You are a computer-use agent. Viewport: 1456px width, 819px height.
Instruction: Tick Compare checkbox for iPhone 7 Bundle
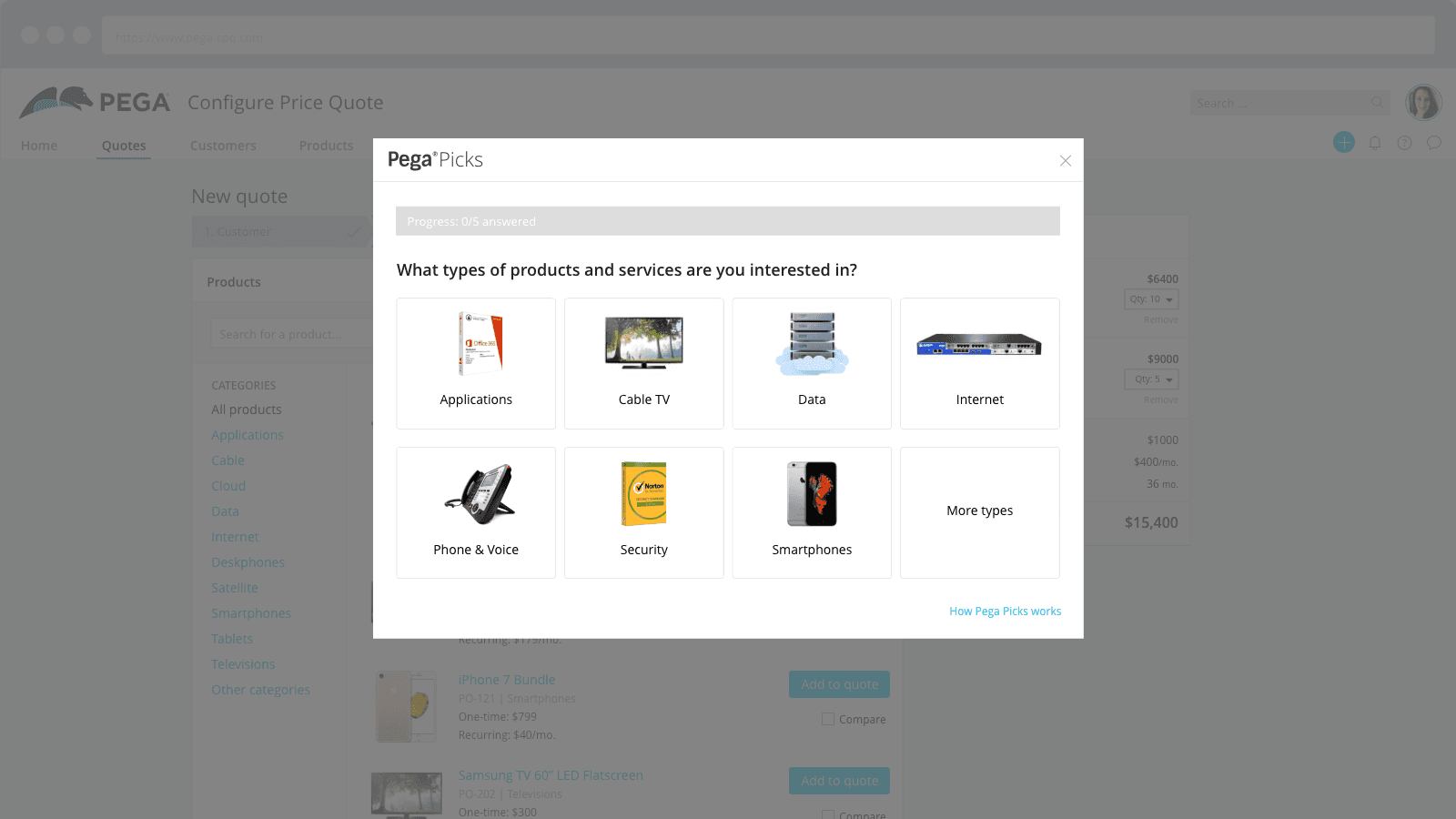pos(828,719)
